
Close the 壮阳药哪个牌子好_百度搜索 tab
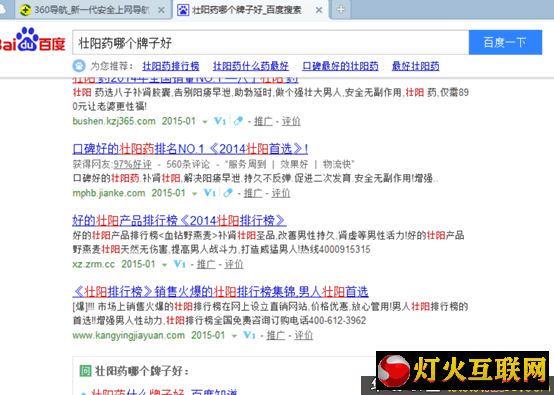click(319, 10)
